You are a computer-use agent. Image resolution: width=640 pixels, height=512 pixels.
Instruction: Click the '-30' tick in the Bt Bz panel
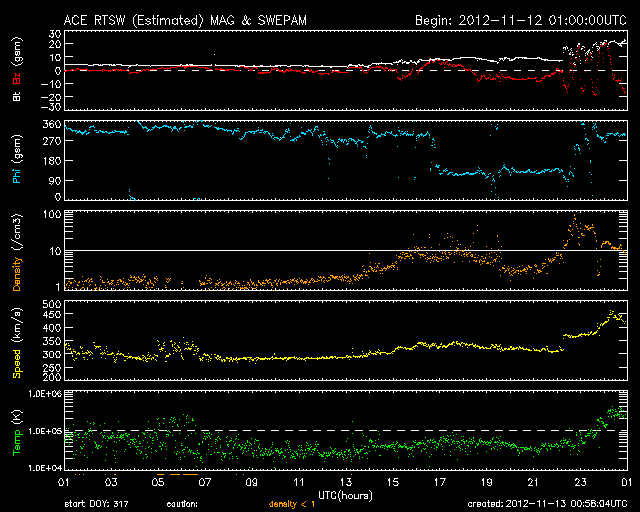tap(52, 107)
